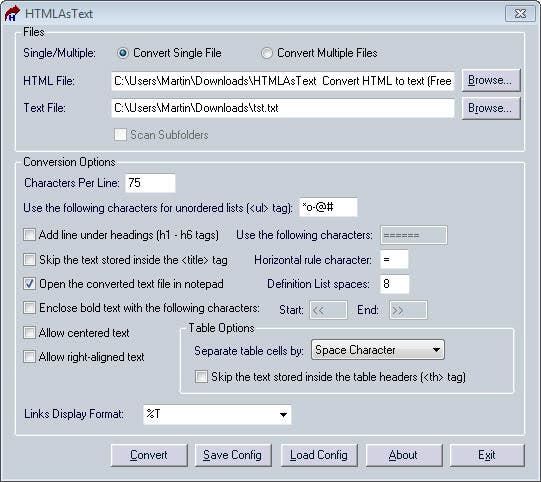Click the Text File path field
This screenshot has width=541, height=482.
coord(283,108)
